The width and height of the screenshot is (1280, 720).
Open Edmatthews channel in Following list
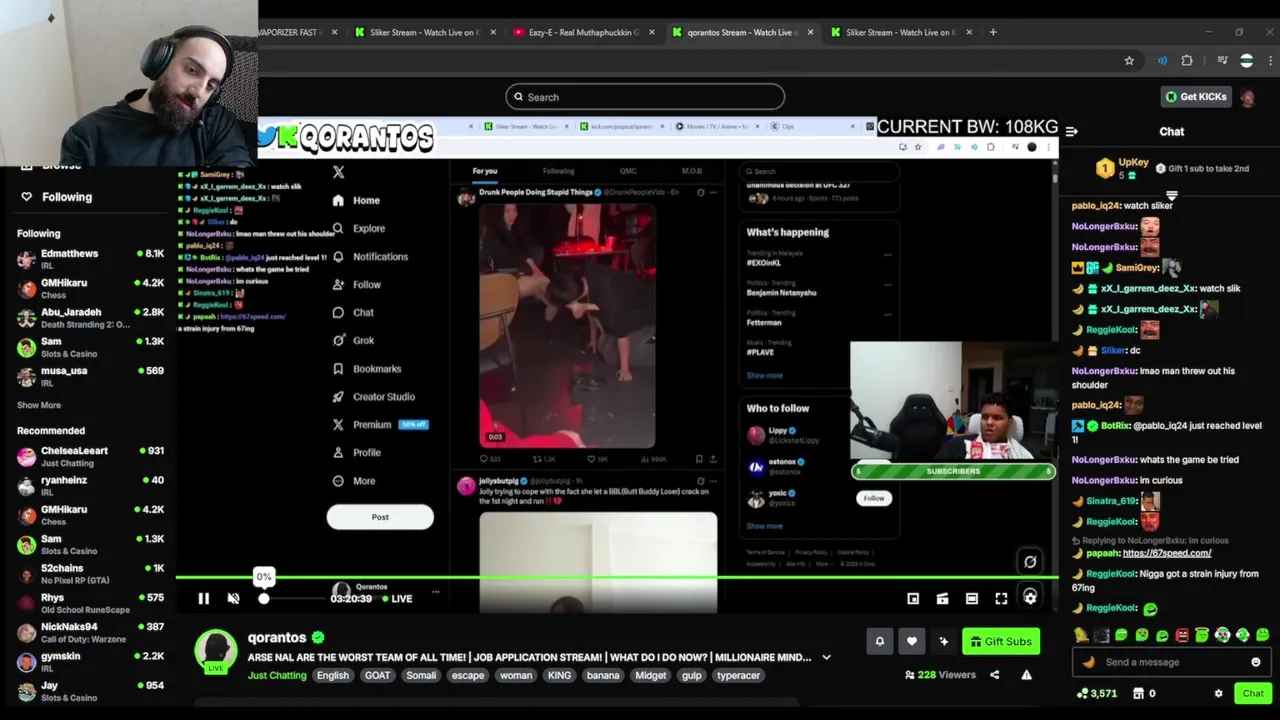(90, 258)
